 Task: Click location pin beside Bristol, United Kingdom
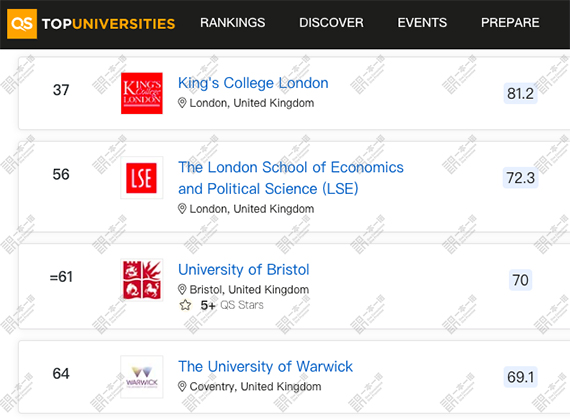(x=182, y=289)
